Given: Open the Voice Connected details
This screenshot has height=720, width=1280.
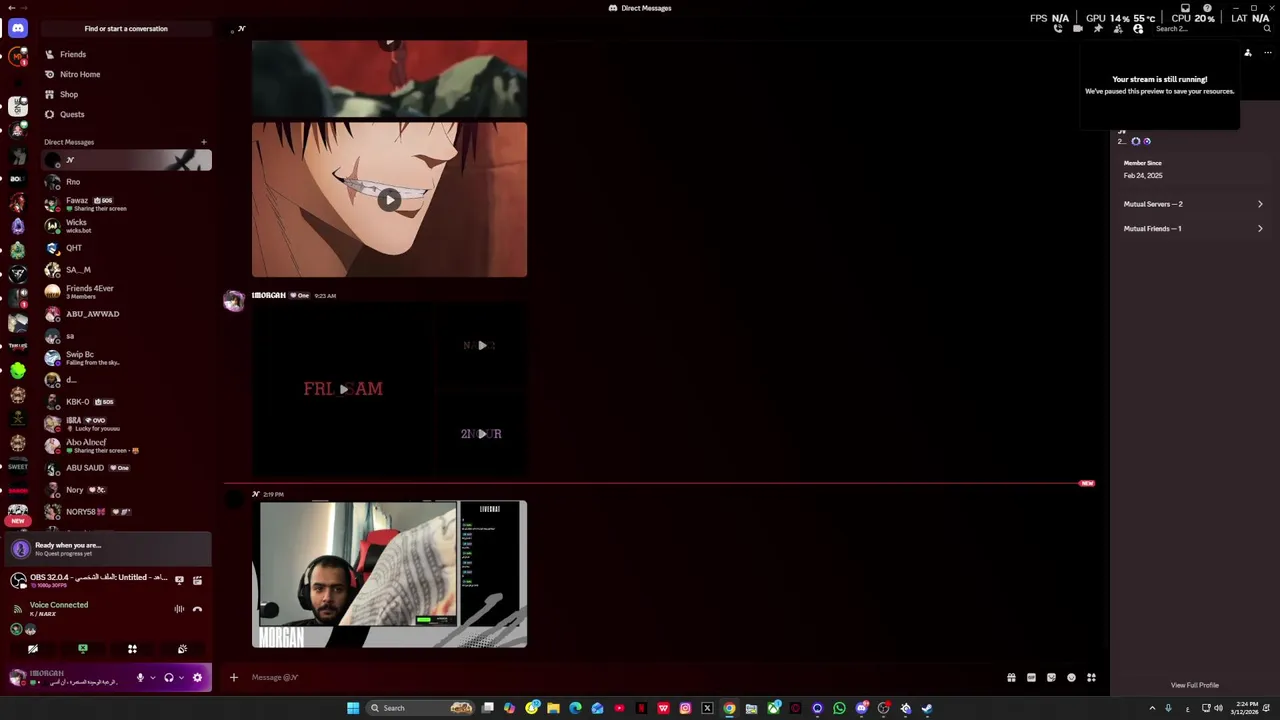Looking at the screenshot, I should (x=59, y=605).
